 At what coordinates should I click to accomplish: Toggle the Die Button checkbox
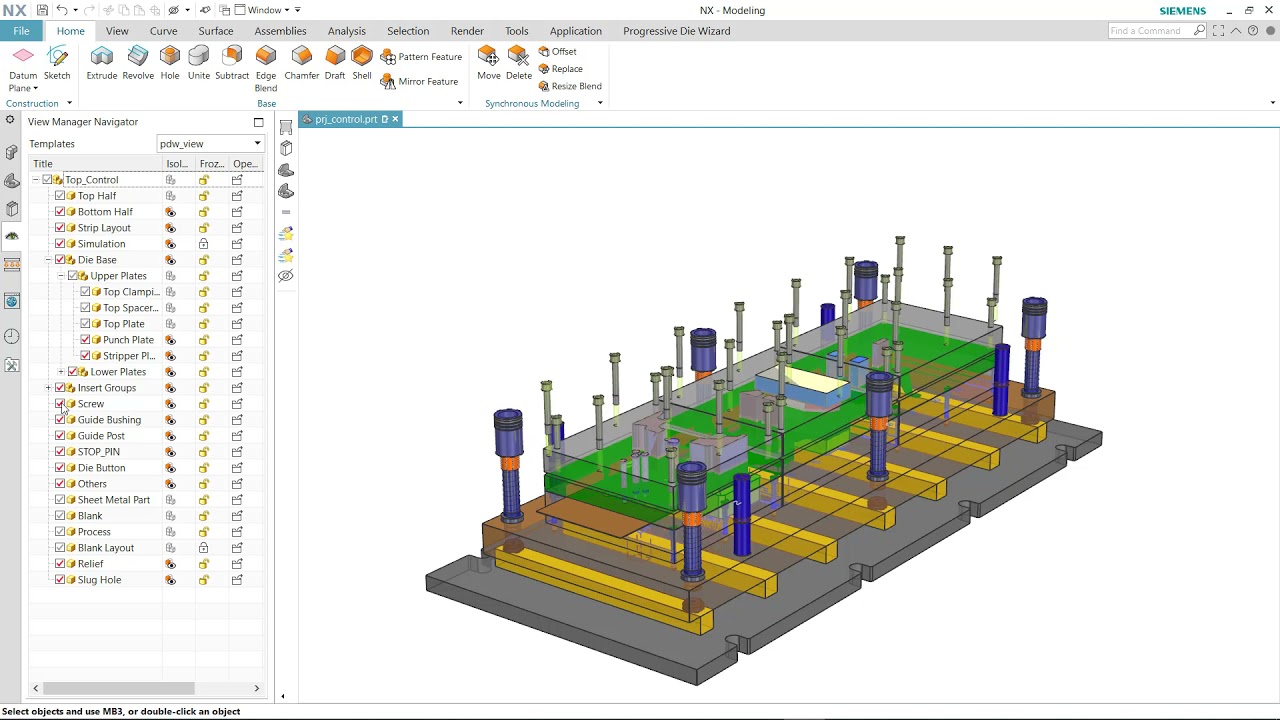coord(60,468)
